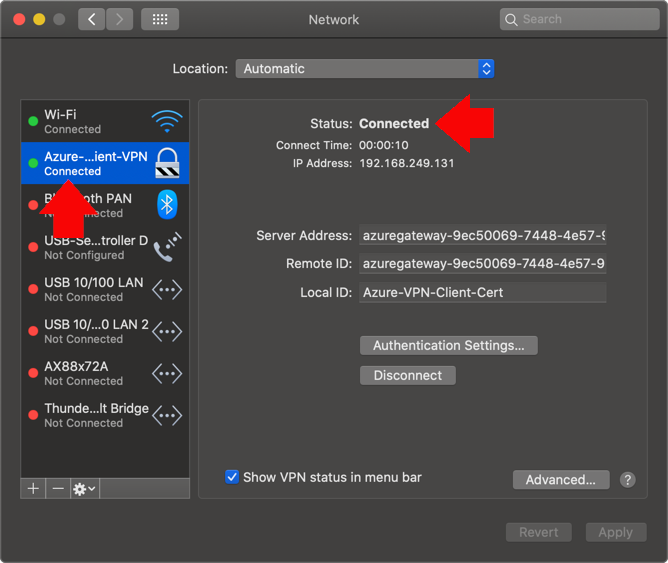Click the USB 10/100 LAN ethernet icon
This screenshot has width=668, height=563.
167,290
